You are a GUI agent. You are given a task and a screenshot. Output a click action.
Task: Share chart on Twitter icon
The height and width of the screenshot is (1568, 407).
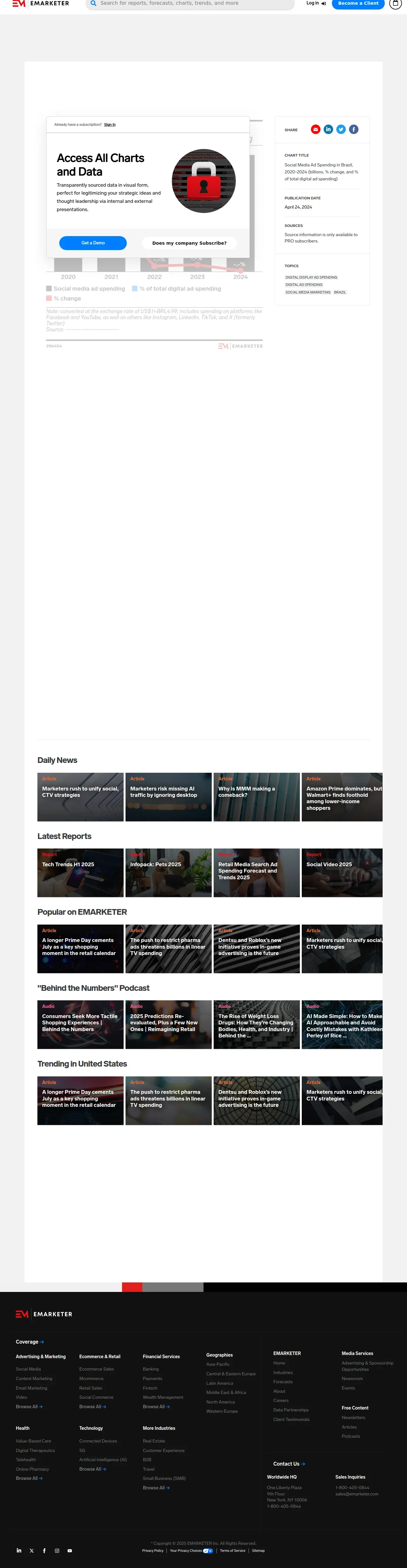(341, 129)
